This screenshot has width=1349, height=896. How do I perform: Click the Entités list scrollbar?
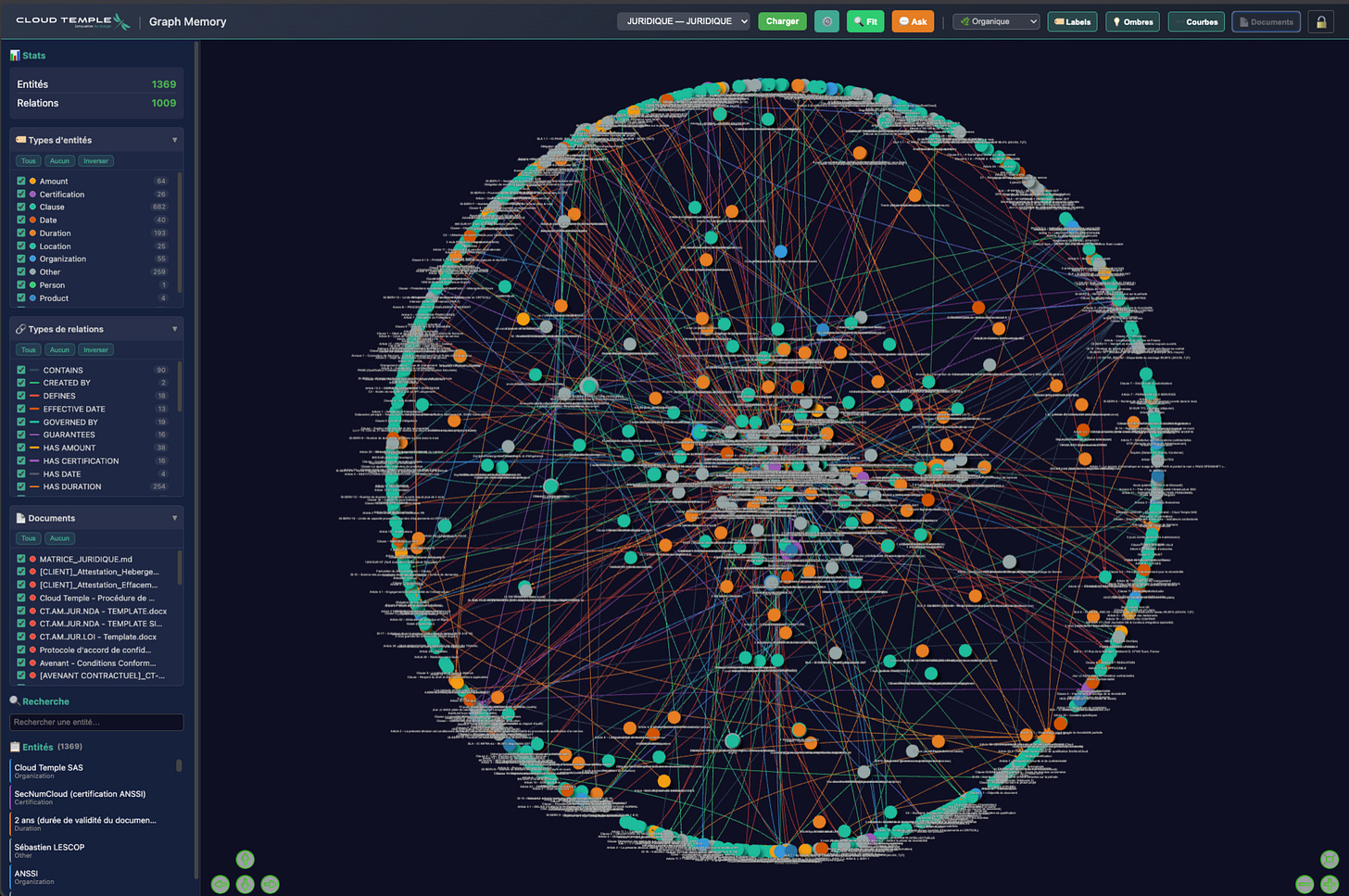[x=179, y=766]
